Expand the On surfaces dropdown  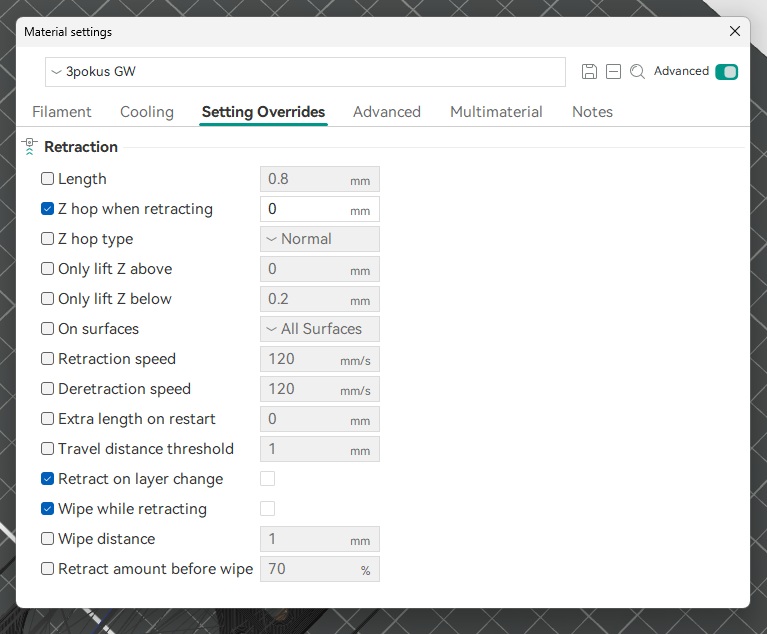click(x=319, y=329)
